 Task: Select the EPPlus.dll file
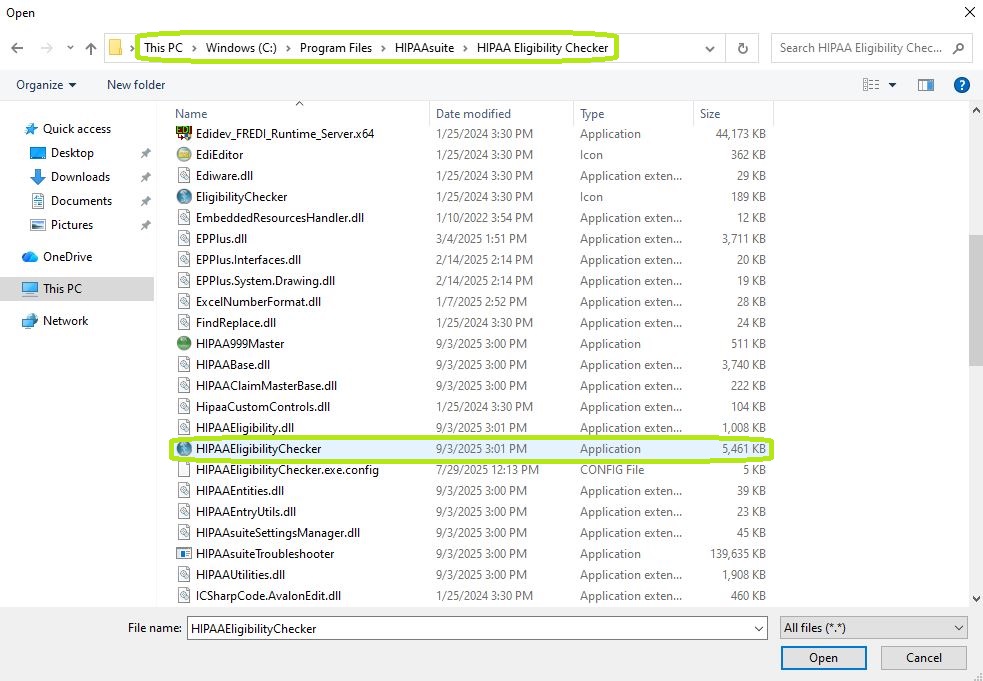(x=221, y=238)
